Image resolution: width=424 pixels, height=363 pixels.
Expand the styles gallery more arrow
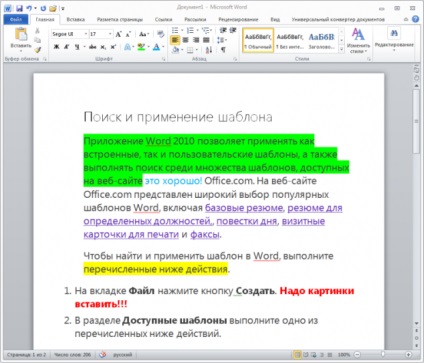pos(341,49)
